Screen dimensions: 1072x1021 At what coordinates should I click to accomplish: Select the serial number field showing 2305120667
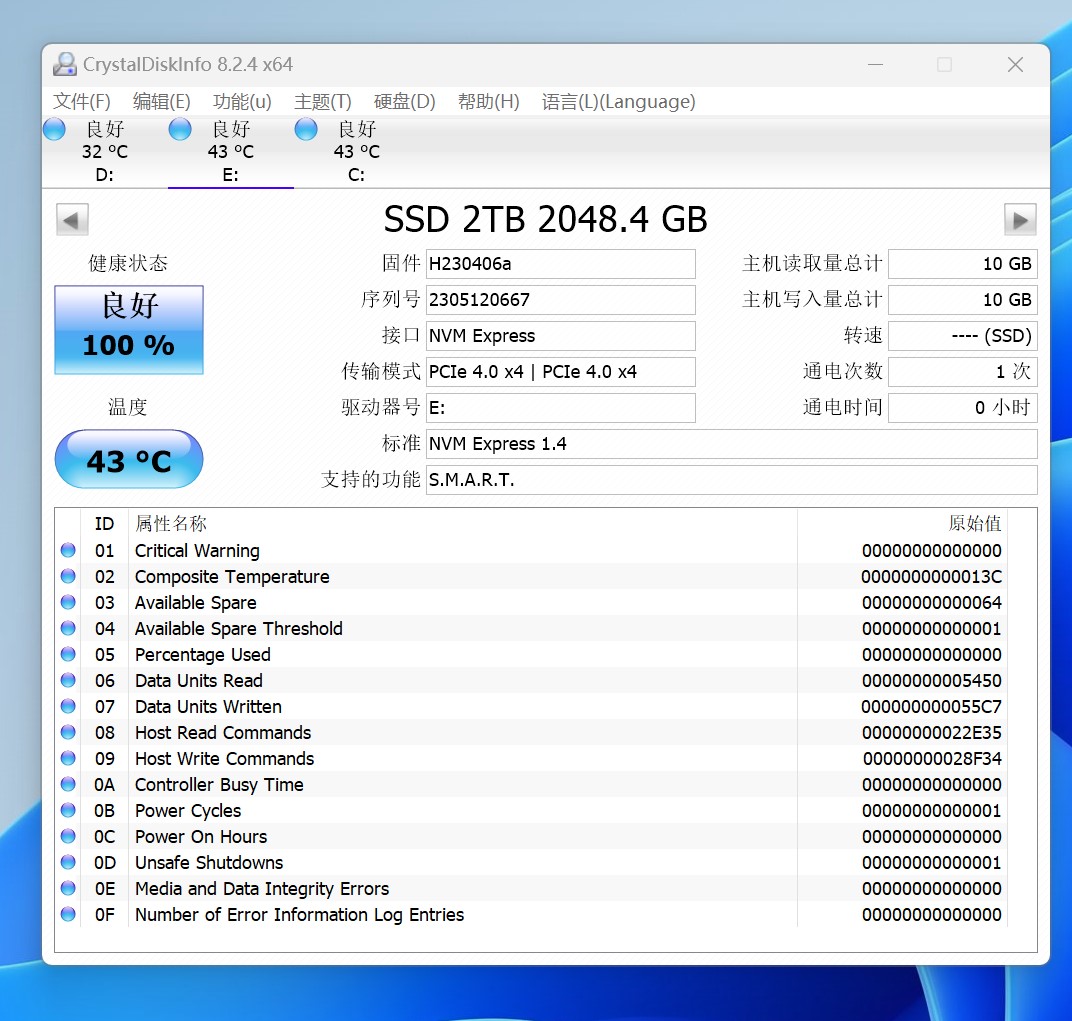[x=560, y=299]
